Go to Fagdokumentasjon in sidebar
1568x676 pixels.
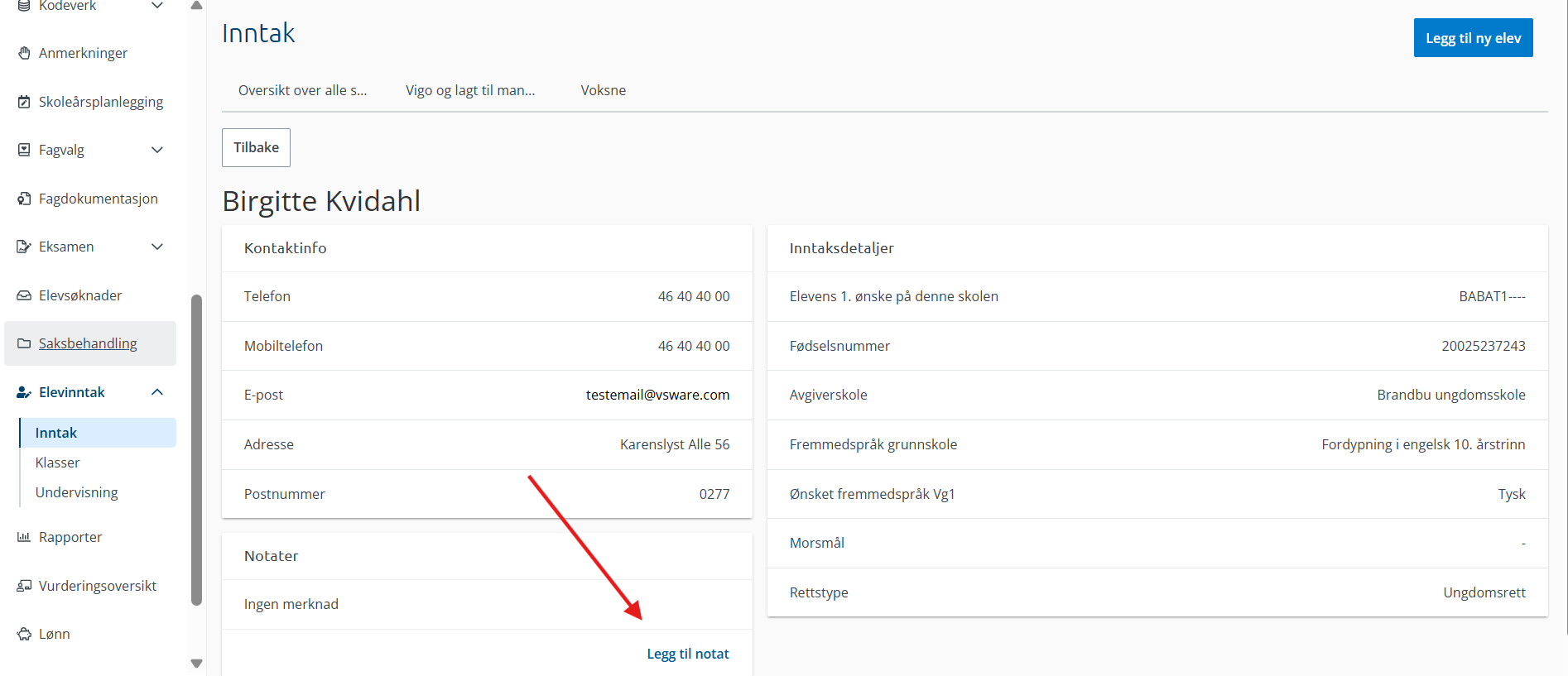coord(98,199)
